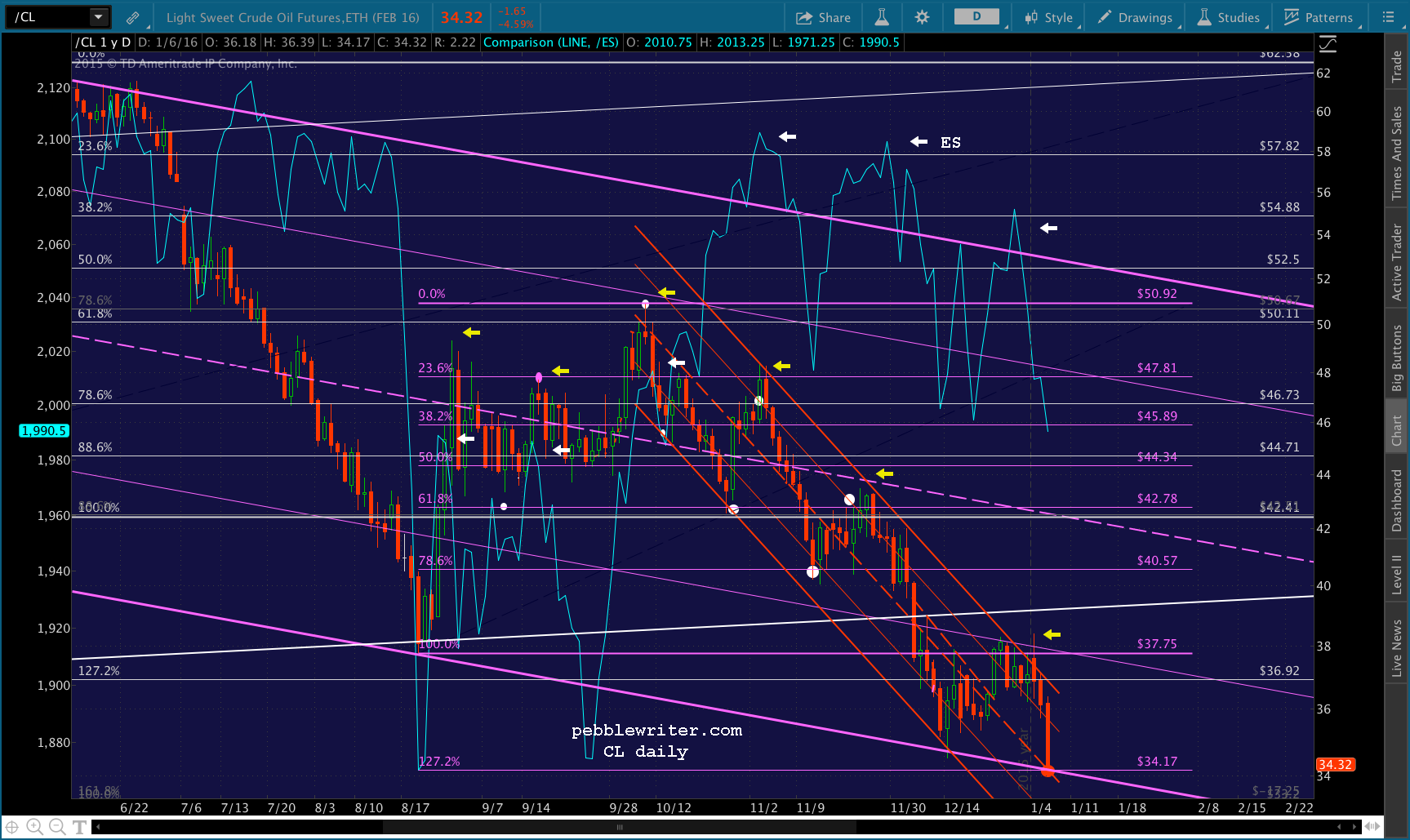Select the text T tool icon
The width and height of the screenshot is (1410, 840).
pyautogui.click(x=79, y=827)
